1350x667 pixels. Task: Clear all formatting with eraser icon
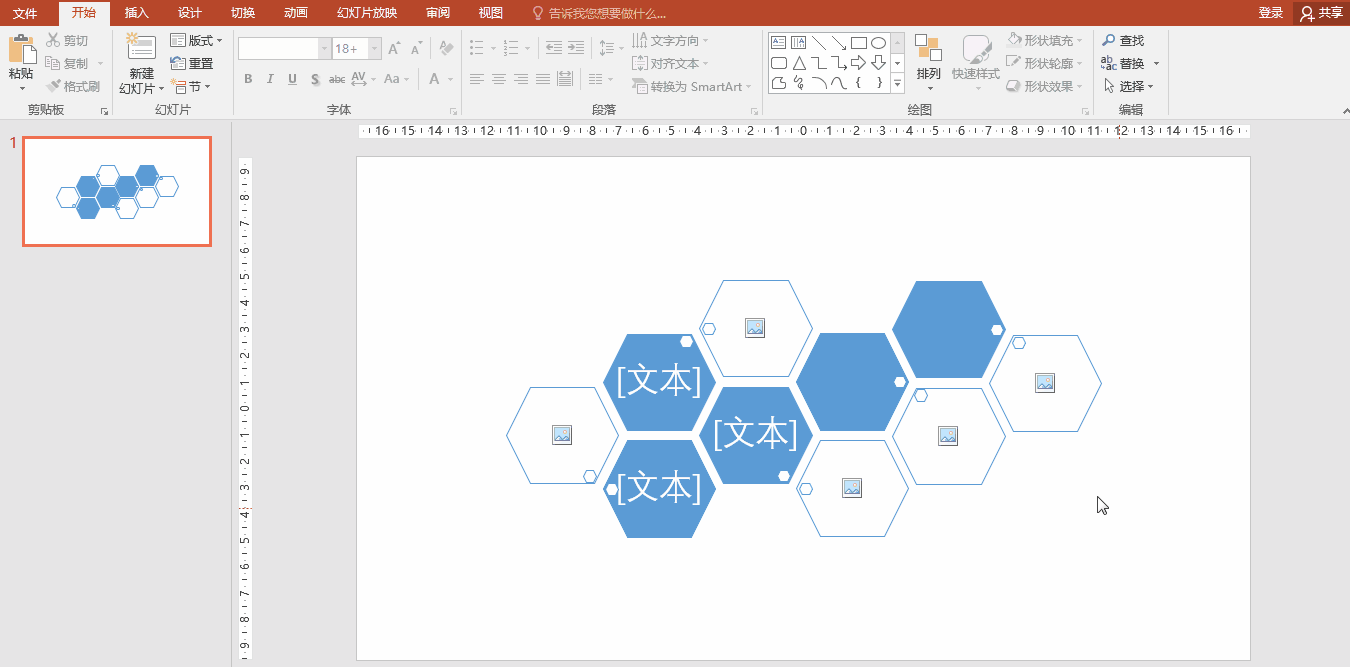(447, 49)
